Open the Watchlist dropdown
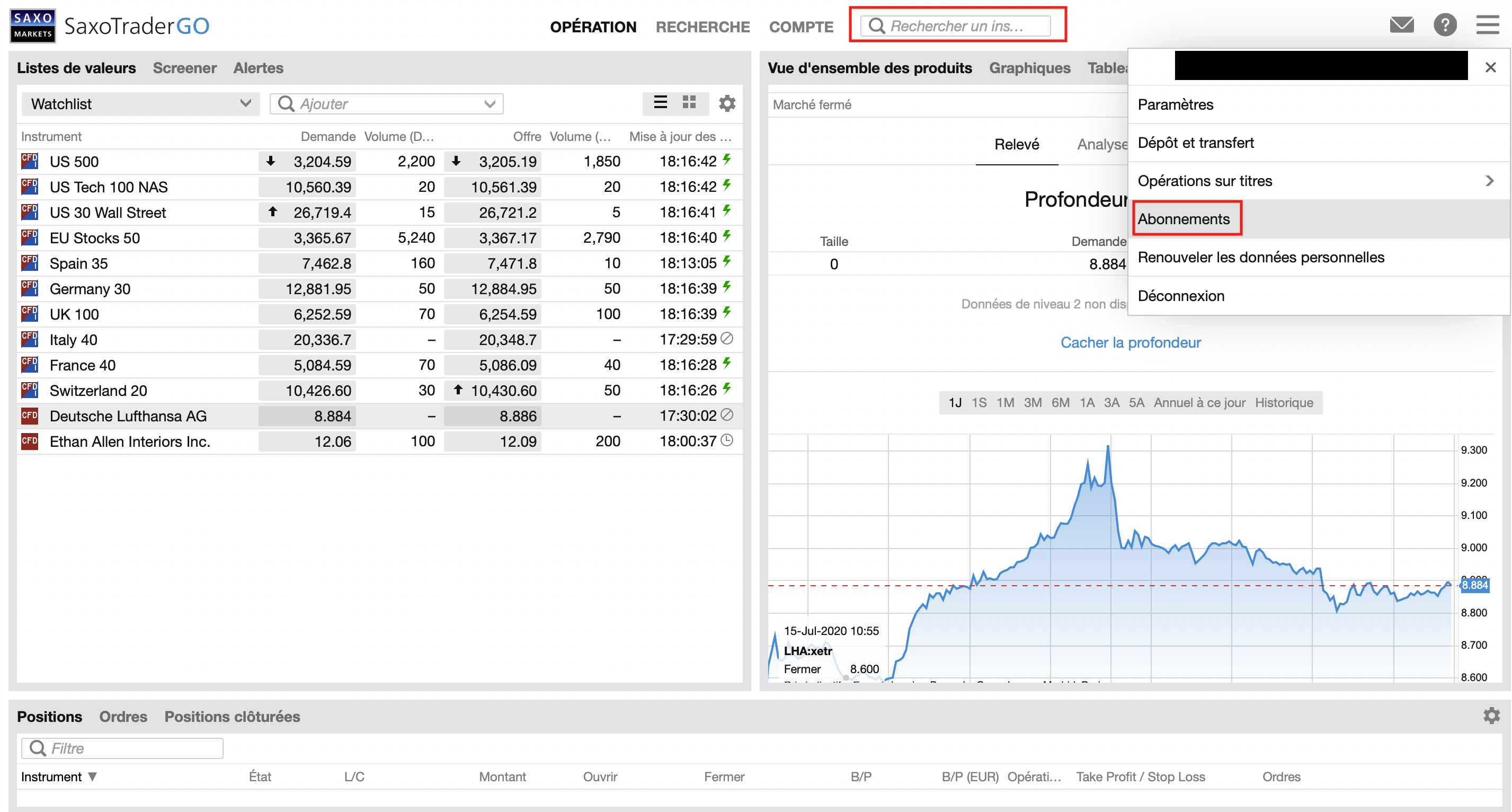The width and height of the screenshot is (1512, 812). 140,103
